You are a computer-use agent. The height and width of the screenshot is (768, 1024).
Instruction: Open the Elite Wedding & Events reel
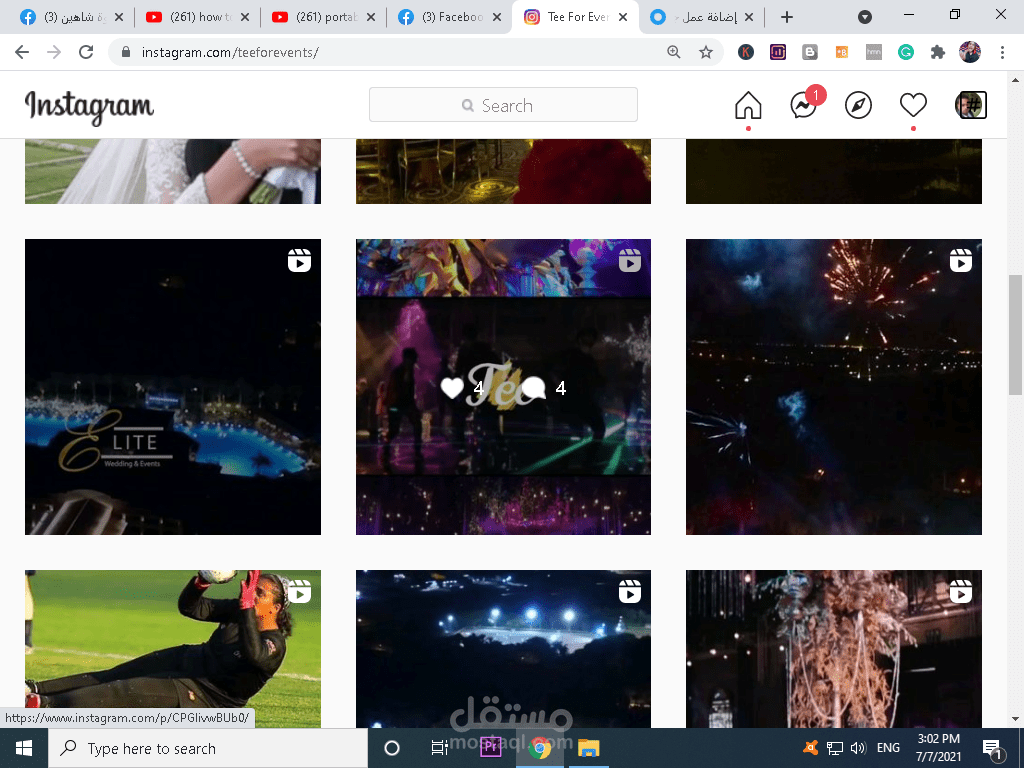click(x=172, y=387)
